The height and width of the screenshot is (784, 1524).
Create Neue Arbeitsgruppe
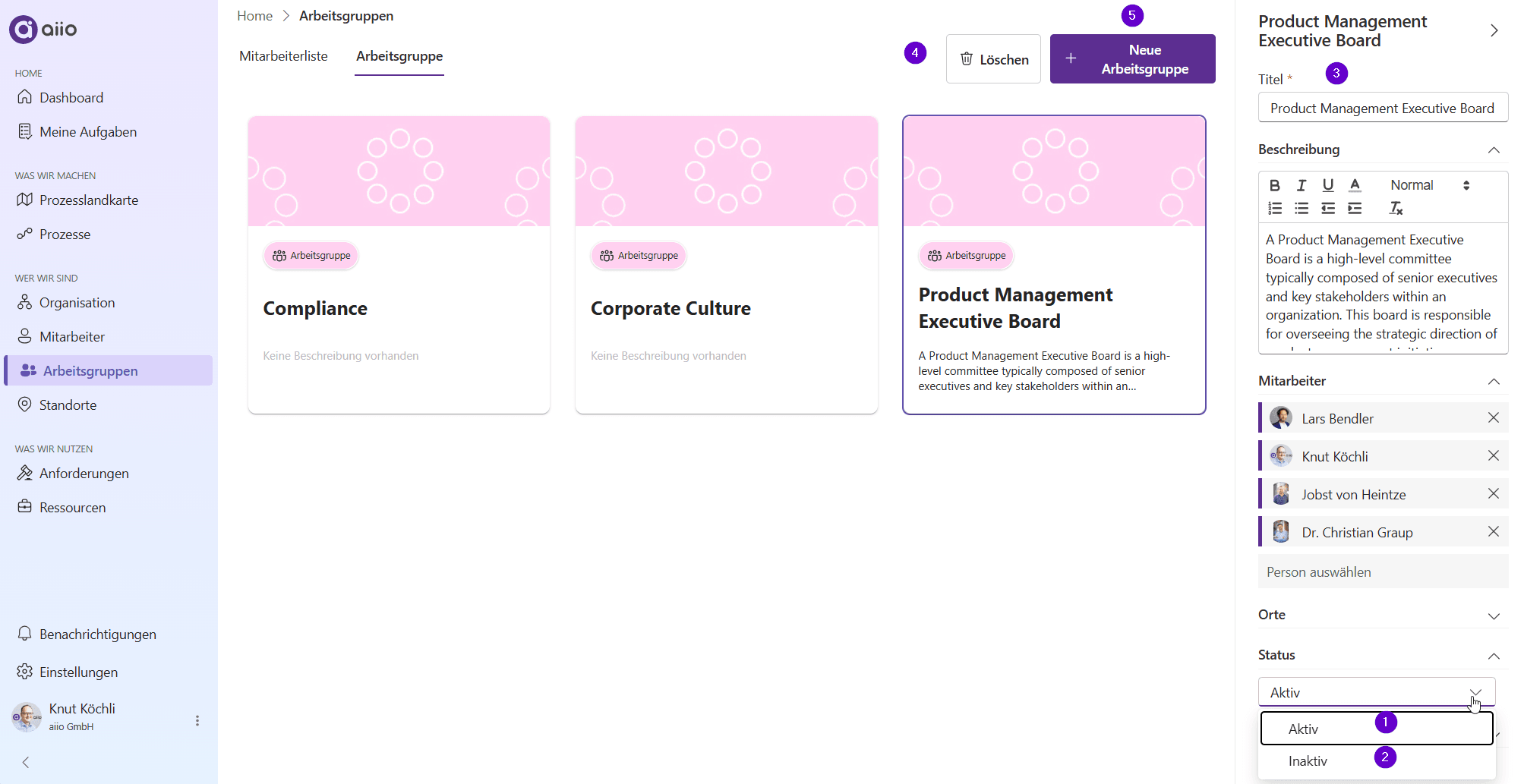click(x=1132, y=59)
